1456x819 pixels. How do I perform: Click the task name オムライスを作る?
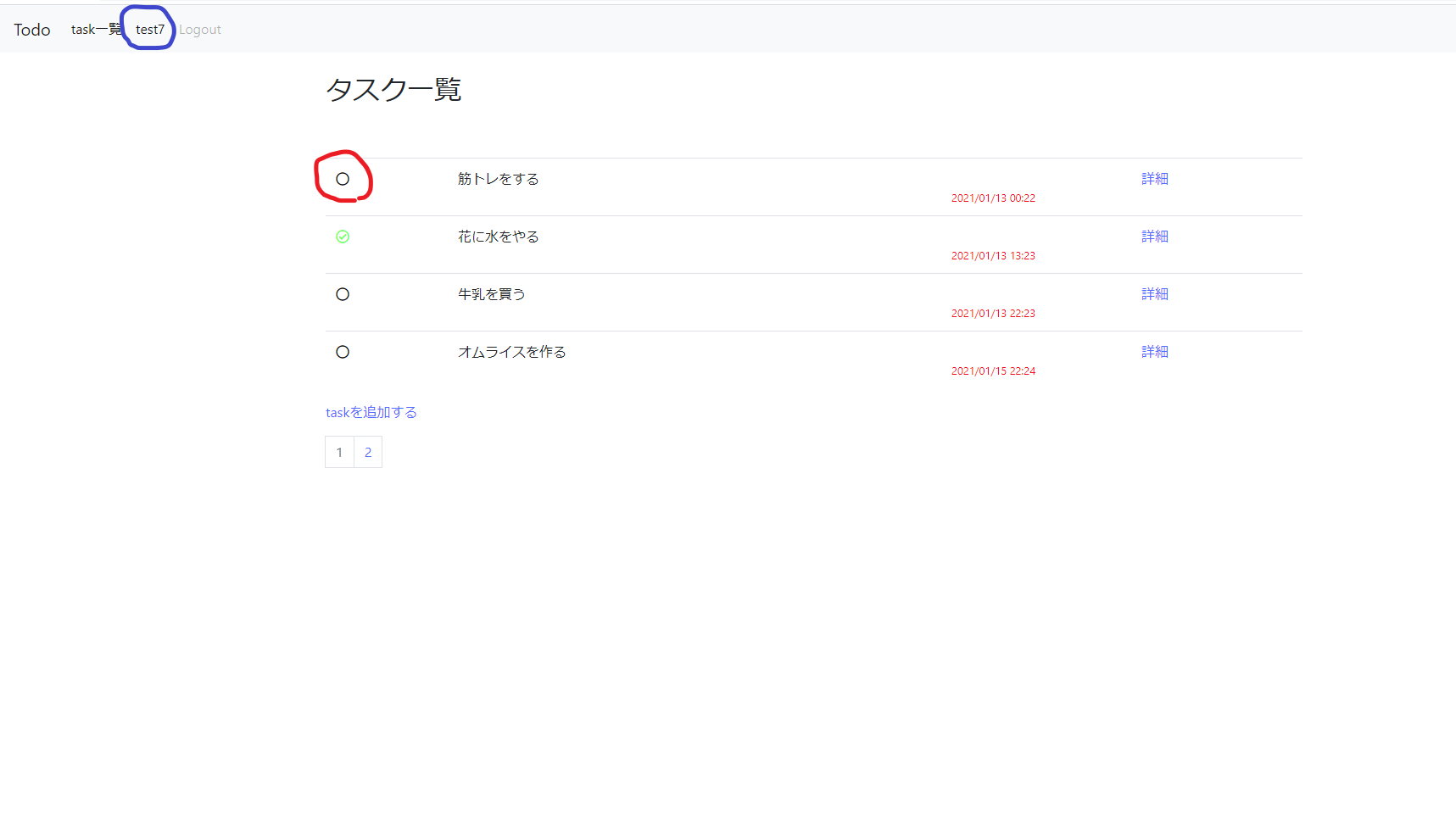[x=511, y=352]
